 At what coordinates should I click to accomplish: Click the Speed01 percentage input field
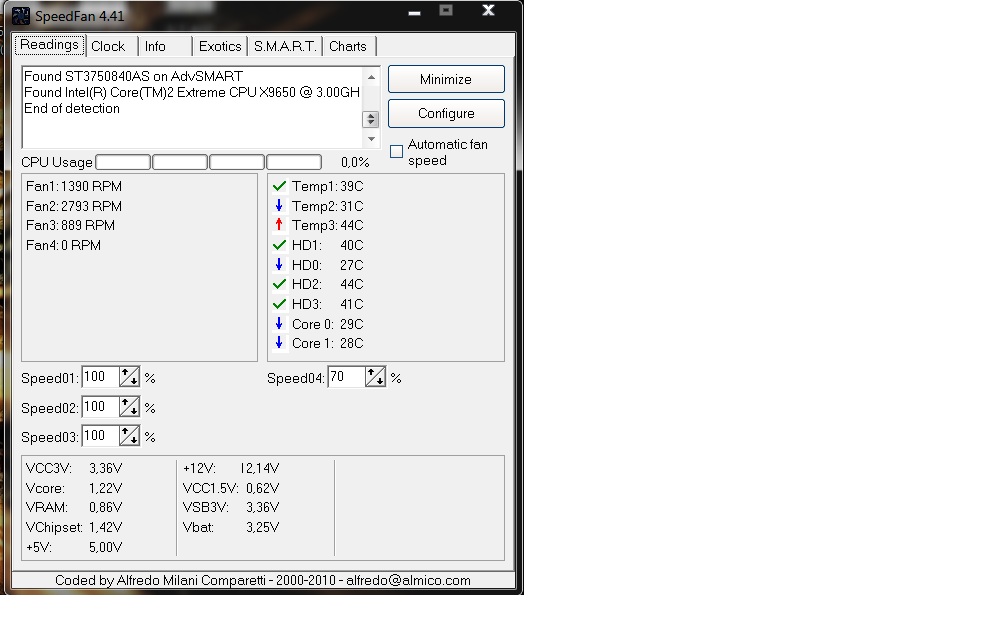pyautogui.click(x=100, y=377)
